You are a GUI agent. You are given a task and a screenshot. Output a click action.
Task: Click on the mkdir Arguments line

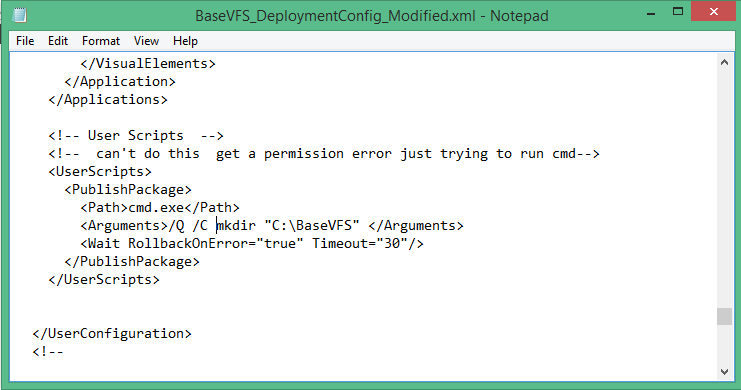click(272, 225)
